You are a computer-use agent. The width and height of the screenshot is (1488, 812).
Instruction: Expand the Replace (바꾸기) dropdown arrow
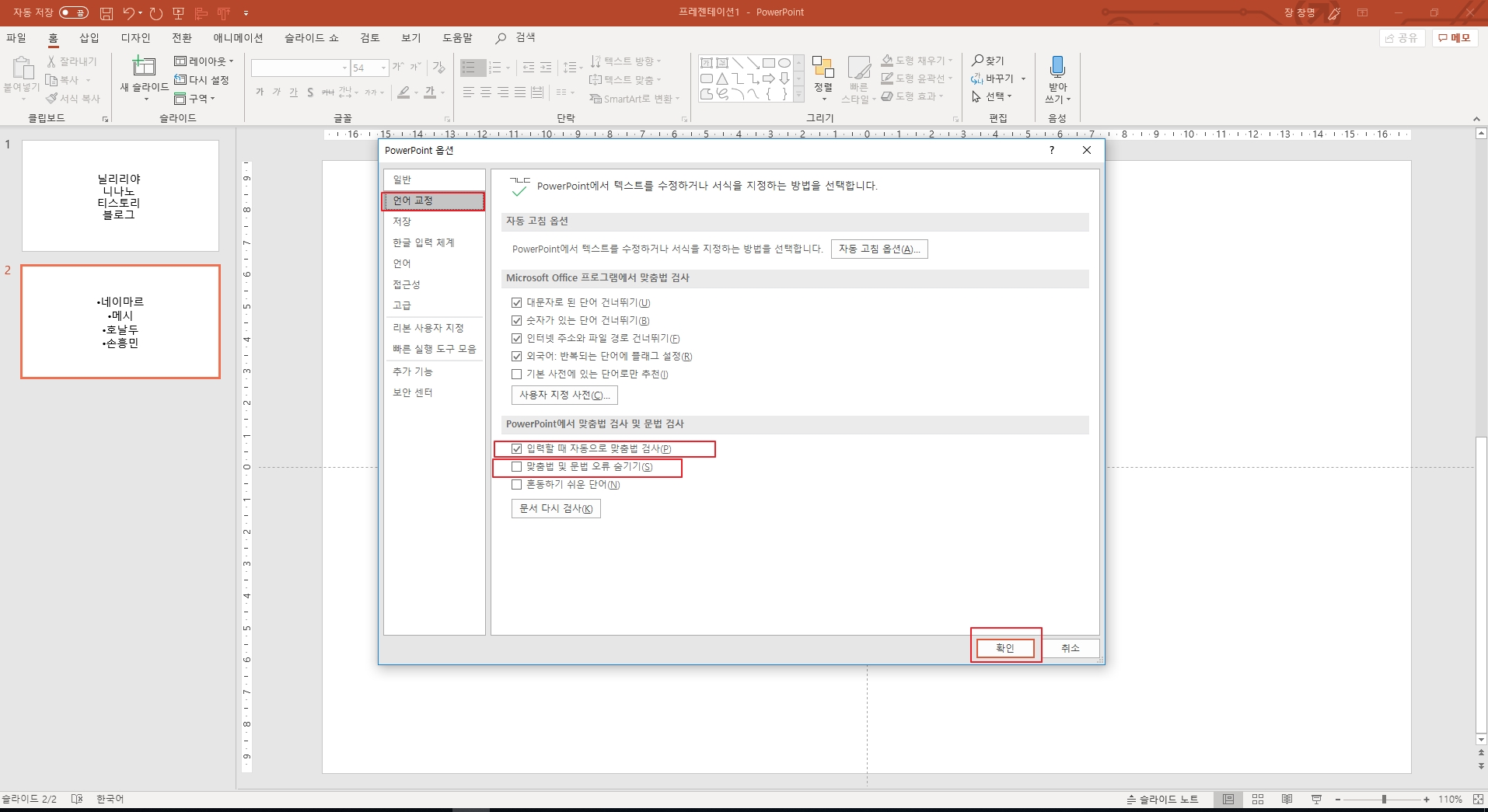[1023, 79]
